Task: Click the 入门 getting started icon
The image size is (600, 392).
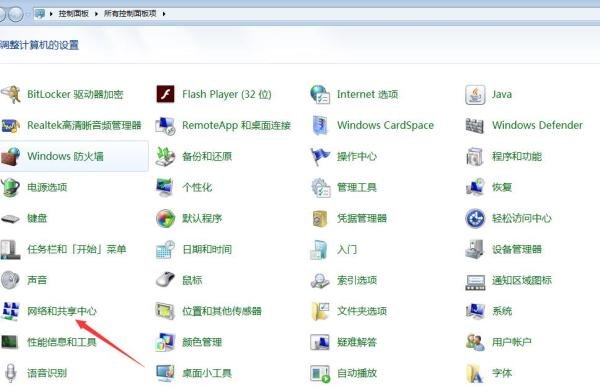Action: [x=320, y=249]
